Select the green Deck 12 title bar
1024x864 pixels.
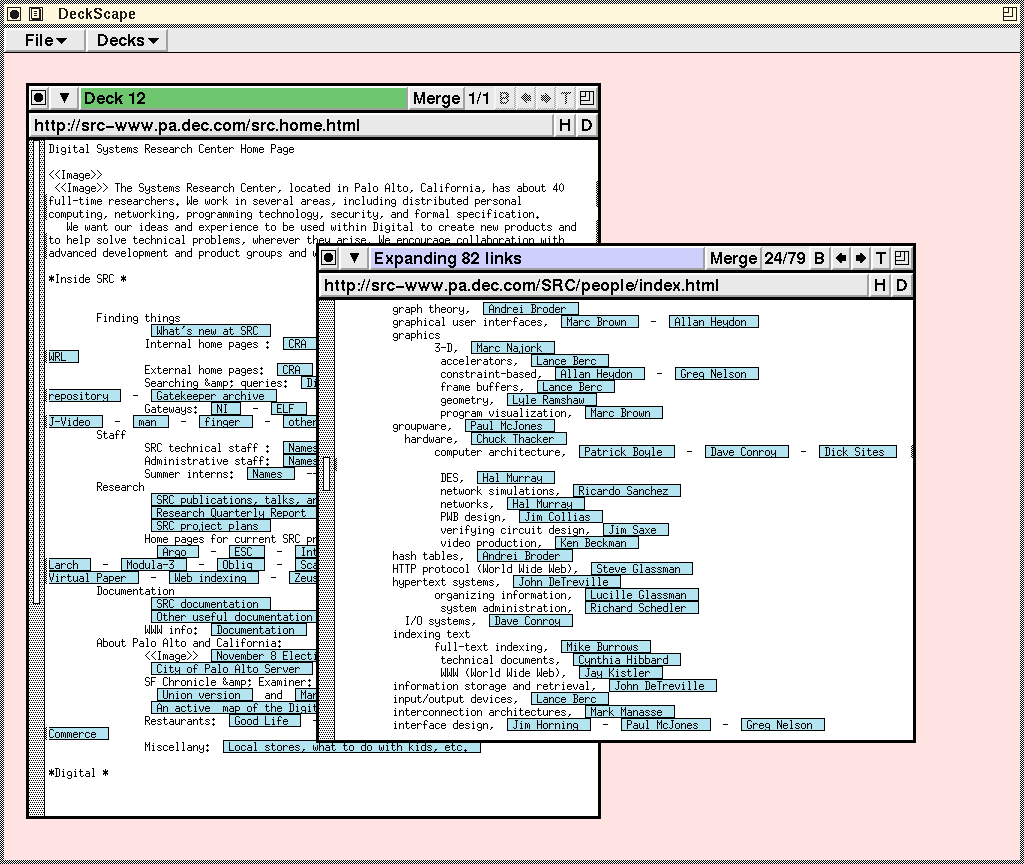(x=243, y=99)
